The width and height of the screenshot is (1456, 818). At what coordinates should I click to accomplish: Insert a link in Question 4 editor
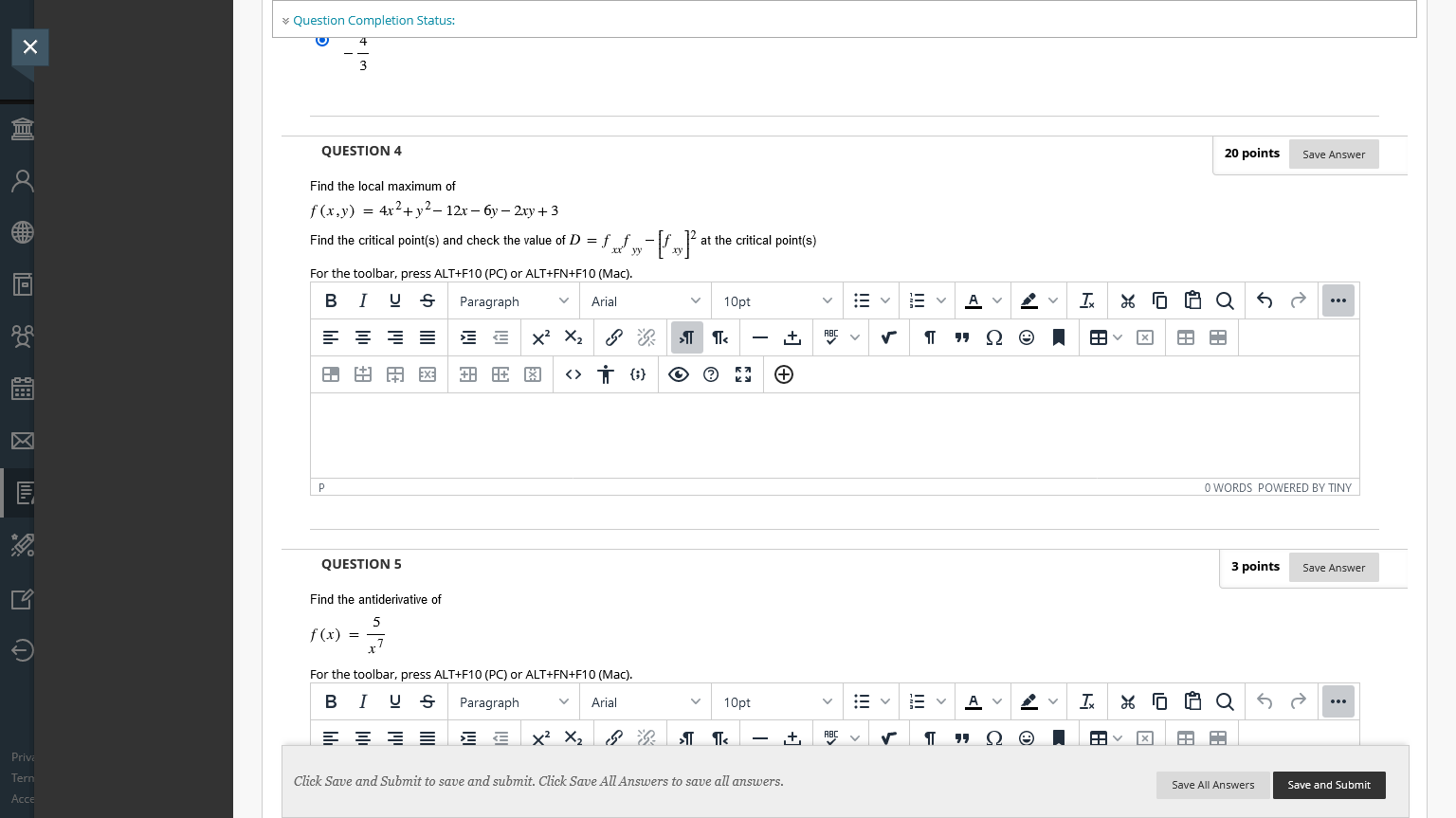(x=614, y=337)
